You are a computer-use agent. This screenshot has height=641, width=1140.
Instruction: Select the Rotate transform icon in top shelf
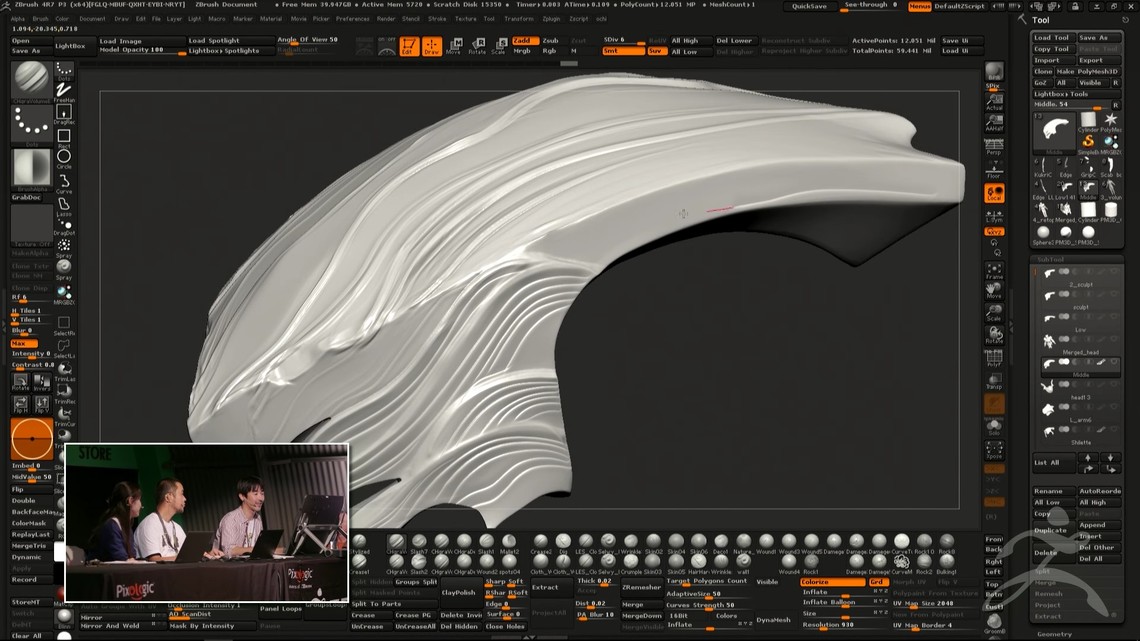477,47
